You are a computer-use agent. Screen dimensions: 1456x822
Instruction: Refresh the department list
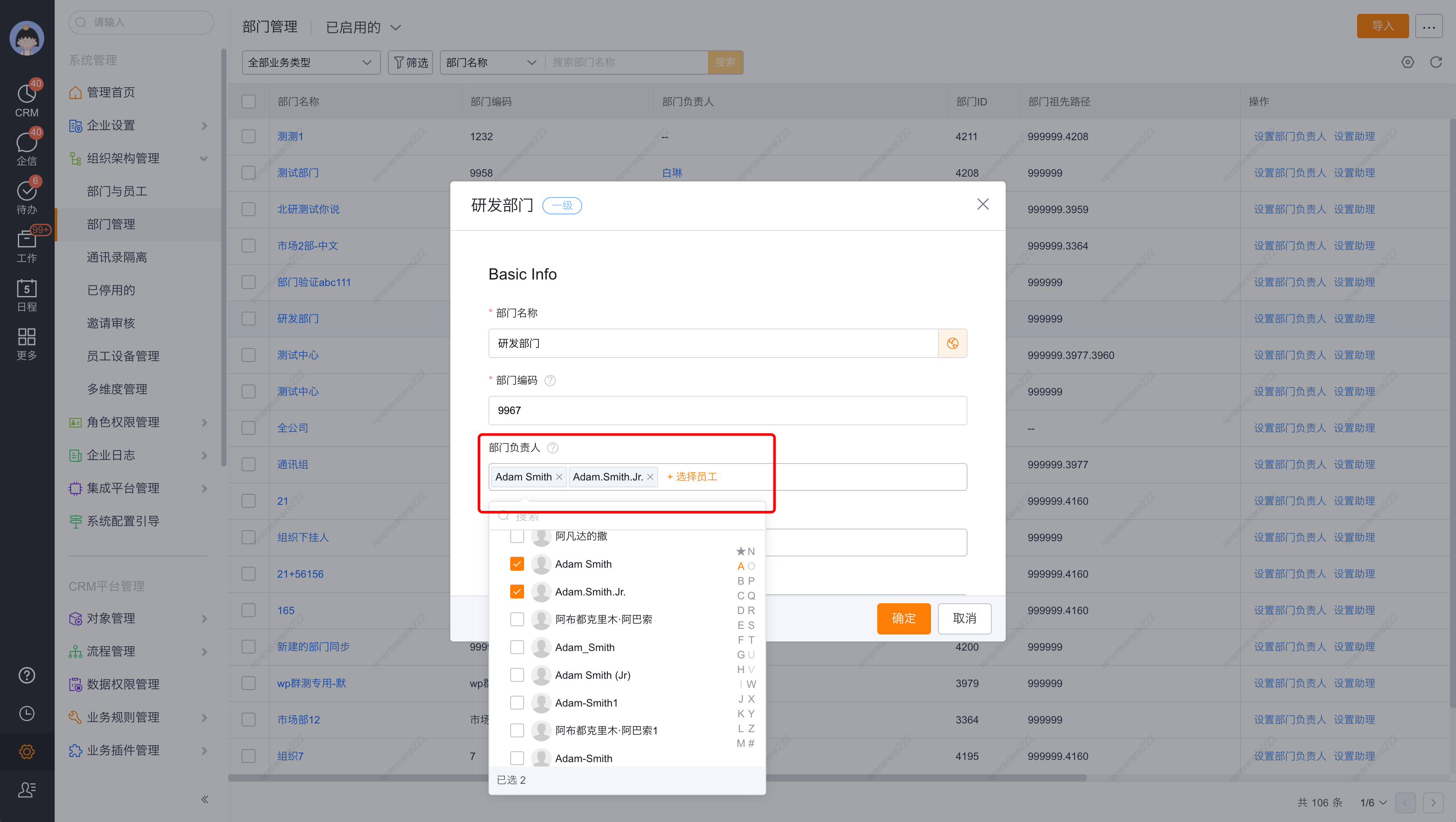pos(1436,62)
